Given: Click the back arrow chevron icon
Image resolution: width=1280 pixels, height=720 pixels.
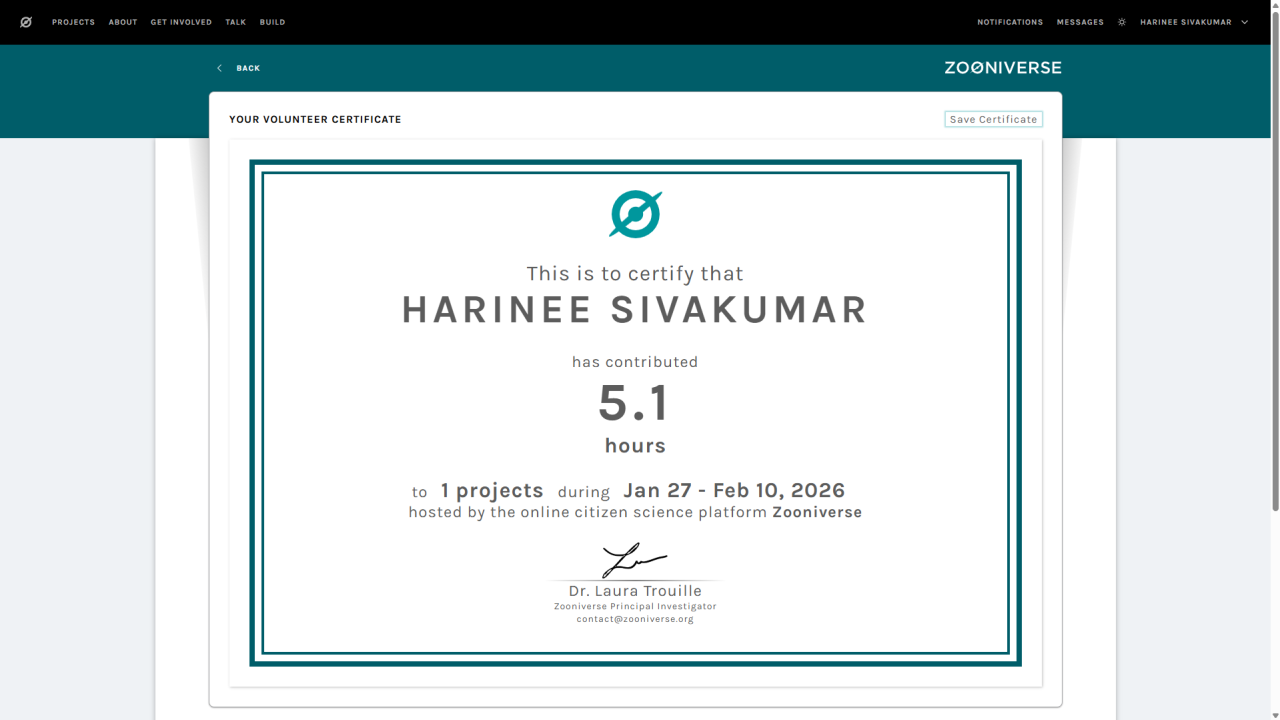Looking at the screenshot, I should tap(220, 68).
